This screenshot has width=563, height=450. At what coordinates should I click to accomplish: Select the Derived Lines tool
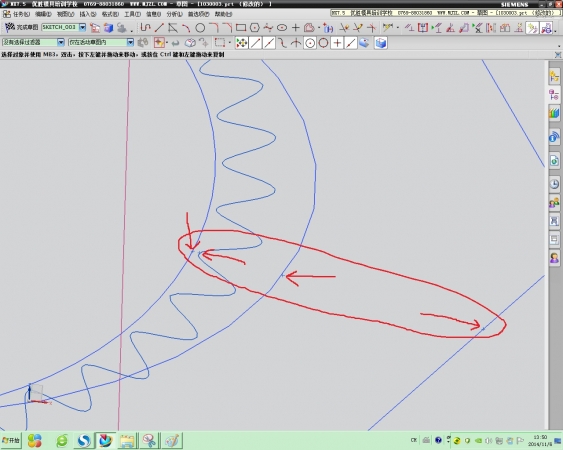(x=173, y=27)
